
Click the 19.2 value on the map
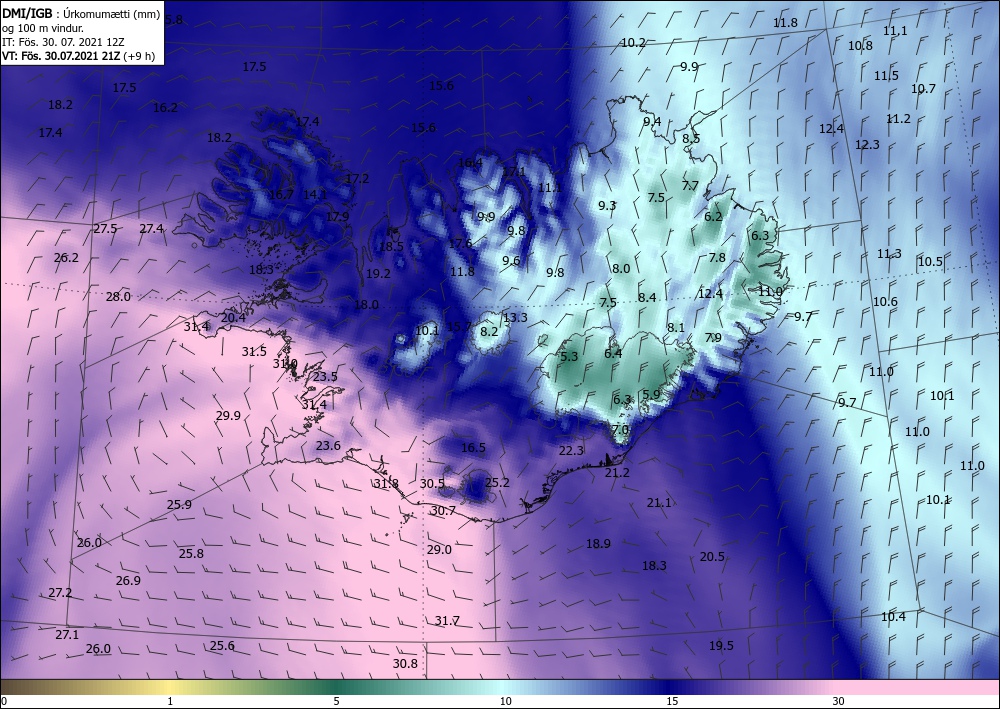378,274
